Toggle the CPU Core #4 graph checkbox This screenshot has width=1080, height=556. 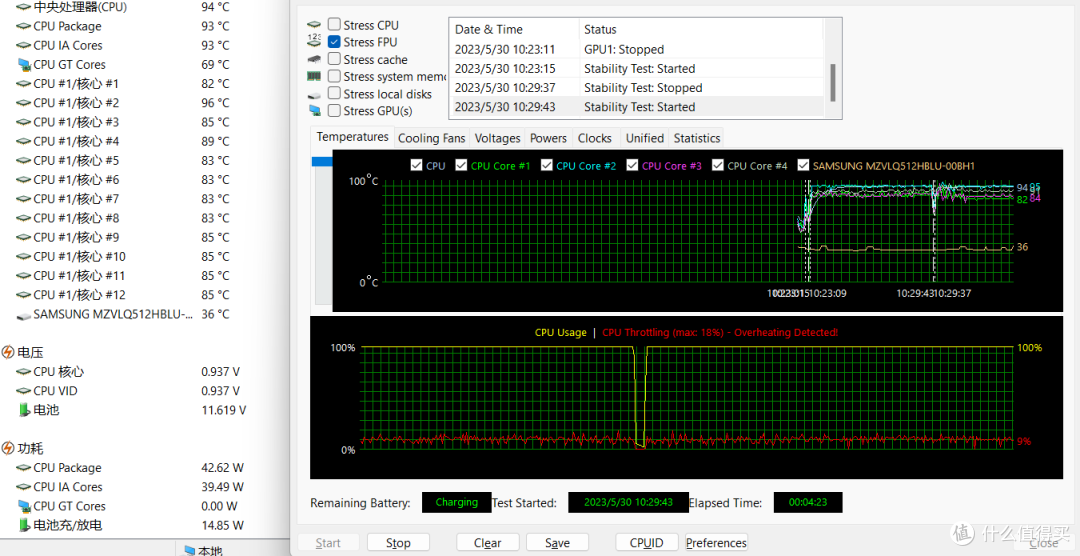[718, 165]
